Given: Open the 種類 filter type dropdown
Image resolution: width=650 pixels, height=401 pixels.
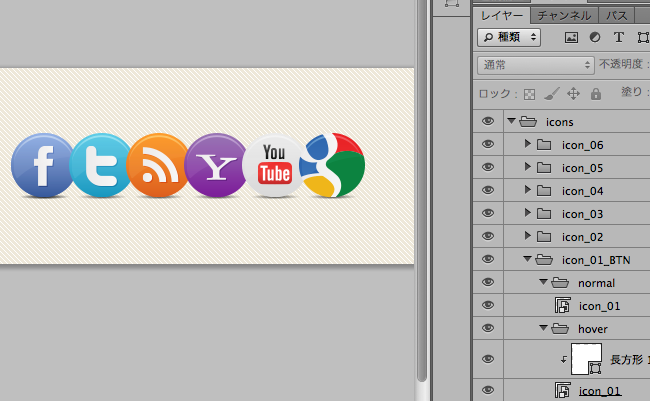Looking at the screenshot, I should tap(509, 37).
